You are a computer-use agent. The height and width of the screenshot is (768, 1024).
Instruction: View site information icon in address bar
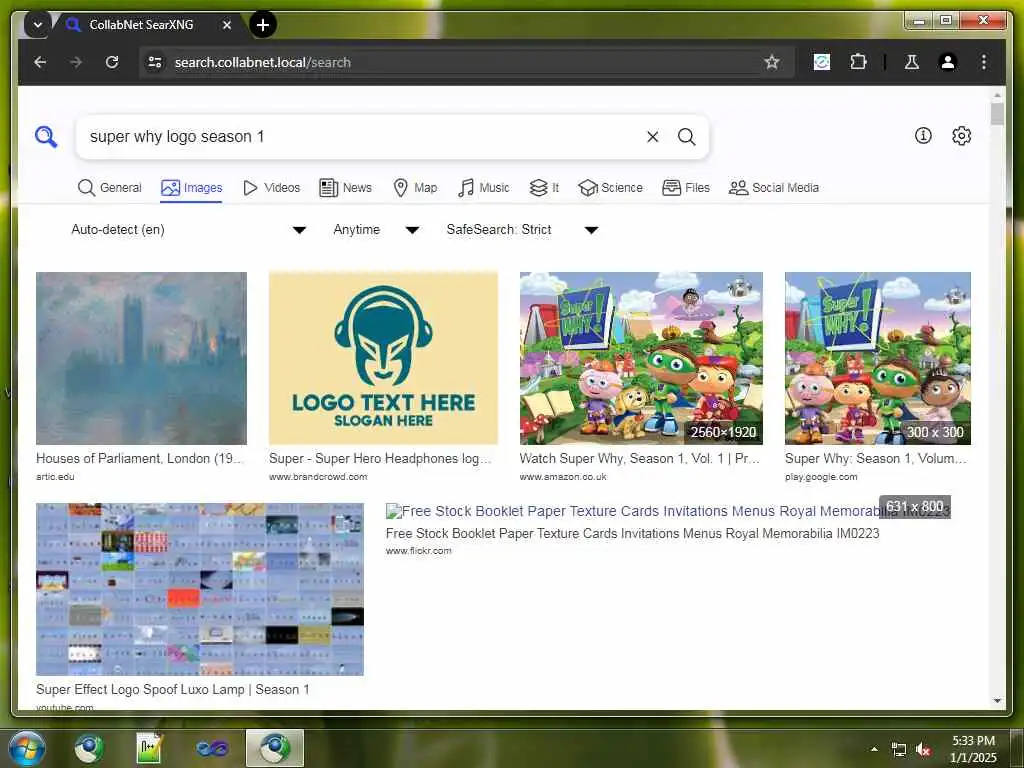click(155, 62)
